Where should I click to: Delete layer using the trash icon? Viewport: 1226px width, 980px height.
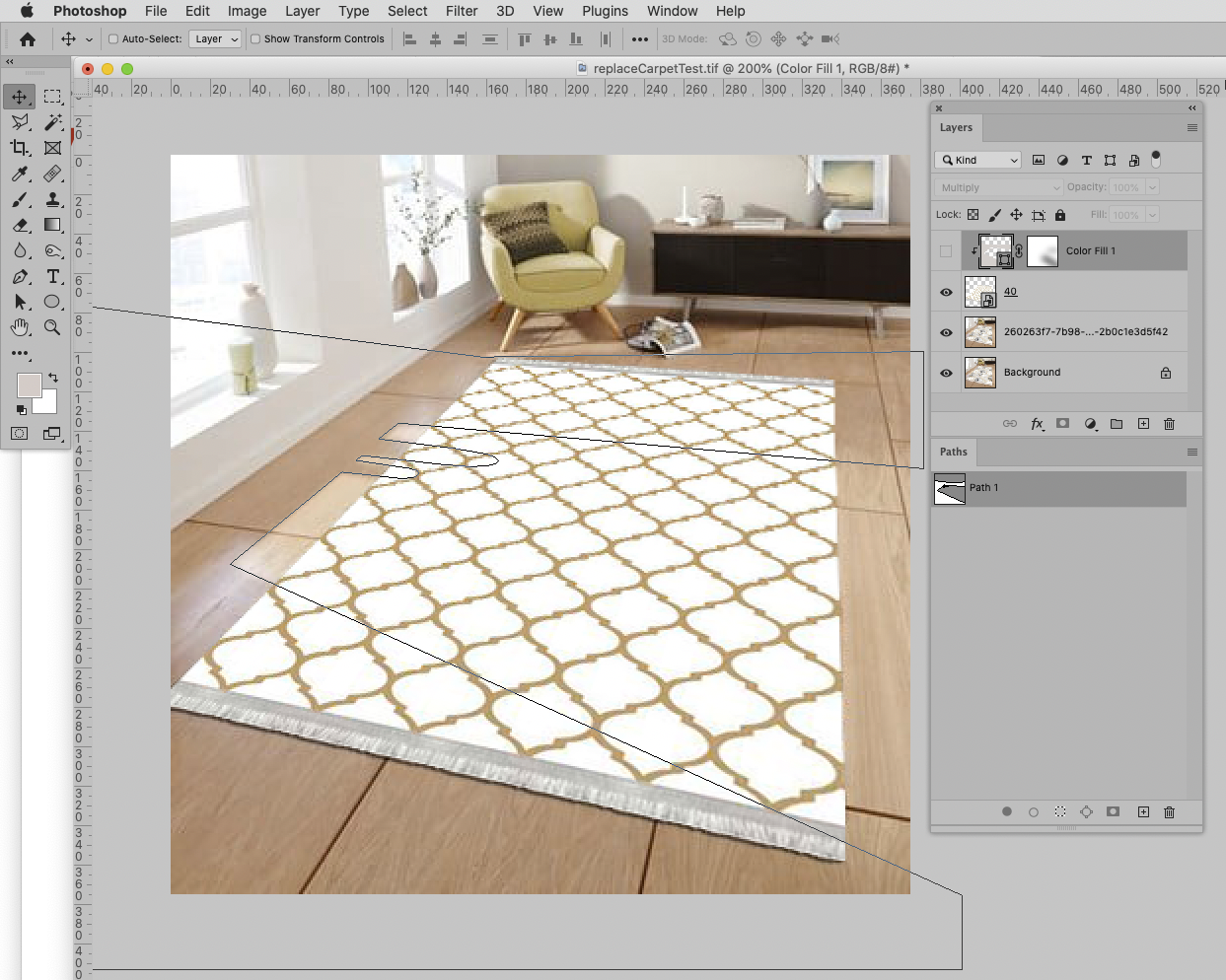coord(1169,424)
